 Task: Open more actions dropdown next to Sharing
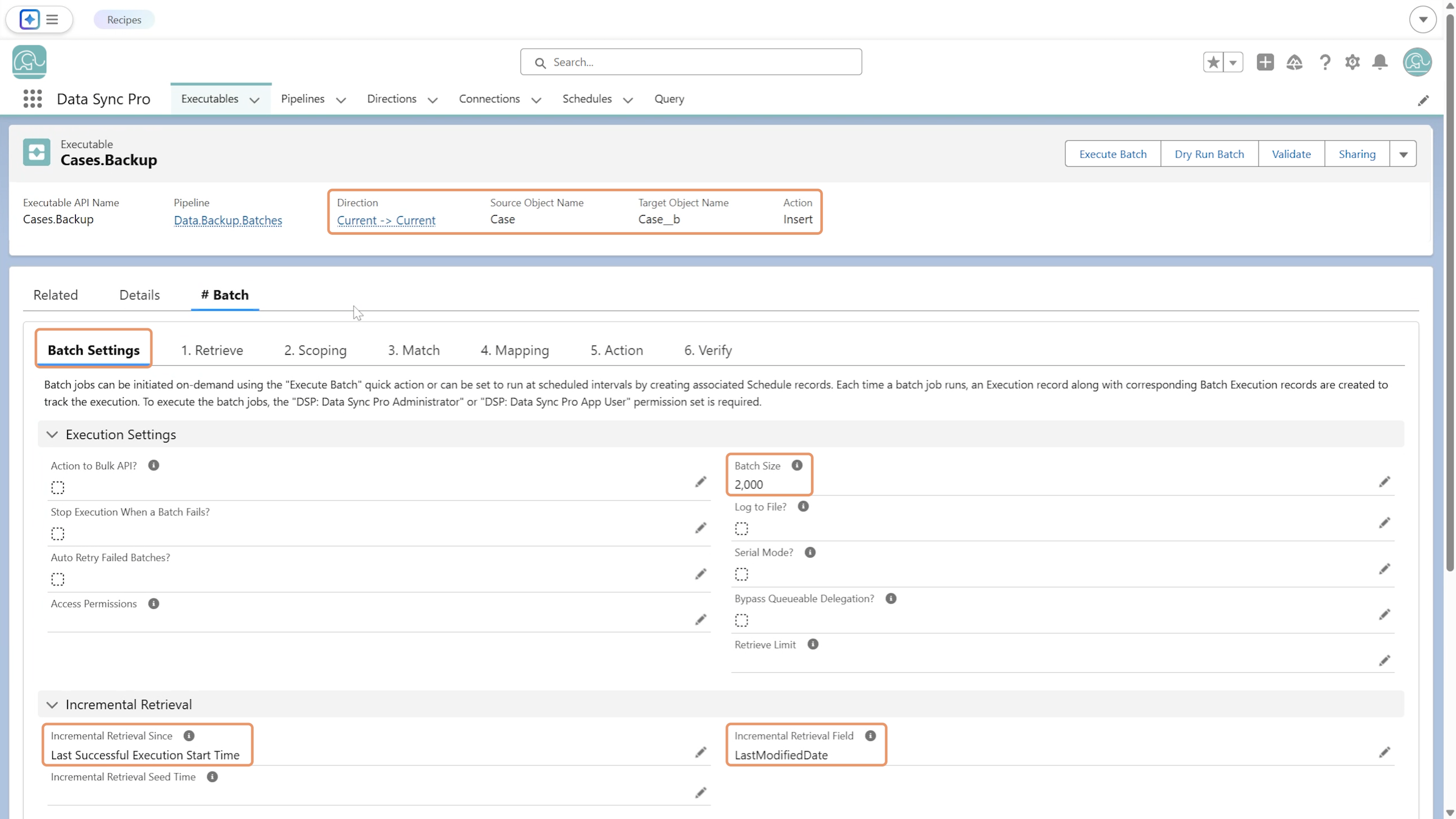coord(1403,154)
